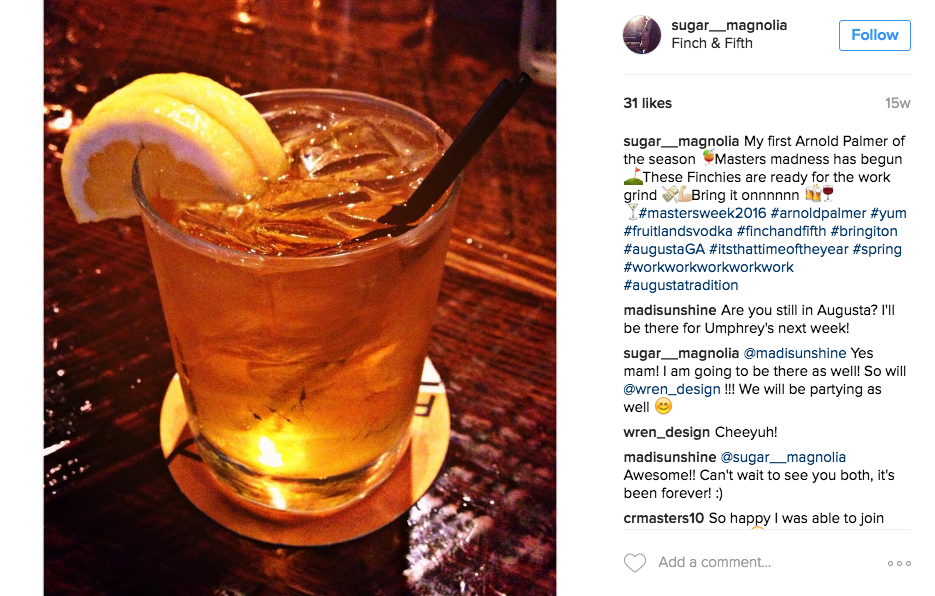The width and height of the screenshot is (935, 596).
Task: Open the #augustatradition hashtag
Action: coord(680,285)
